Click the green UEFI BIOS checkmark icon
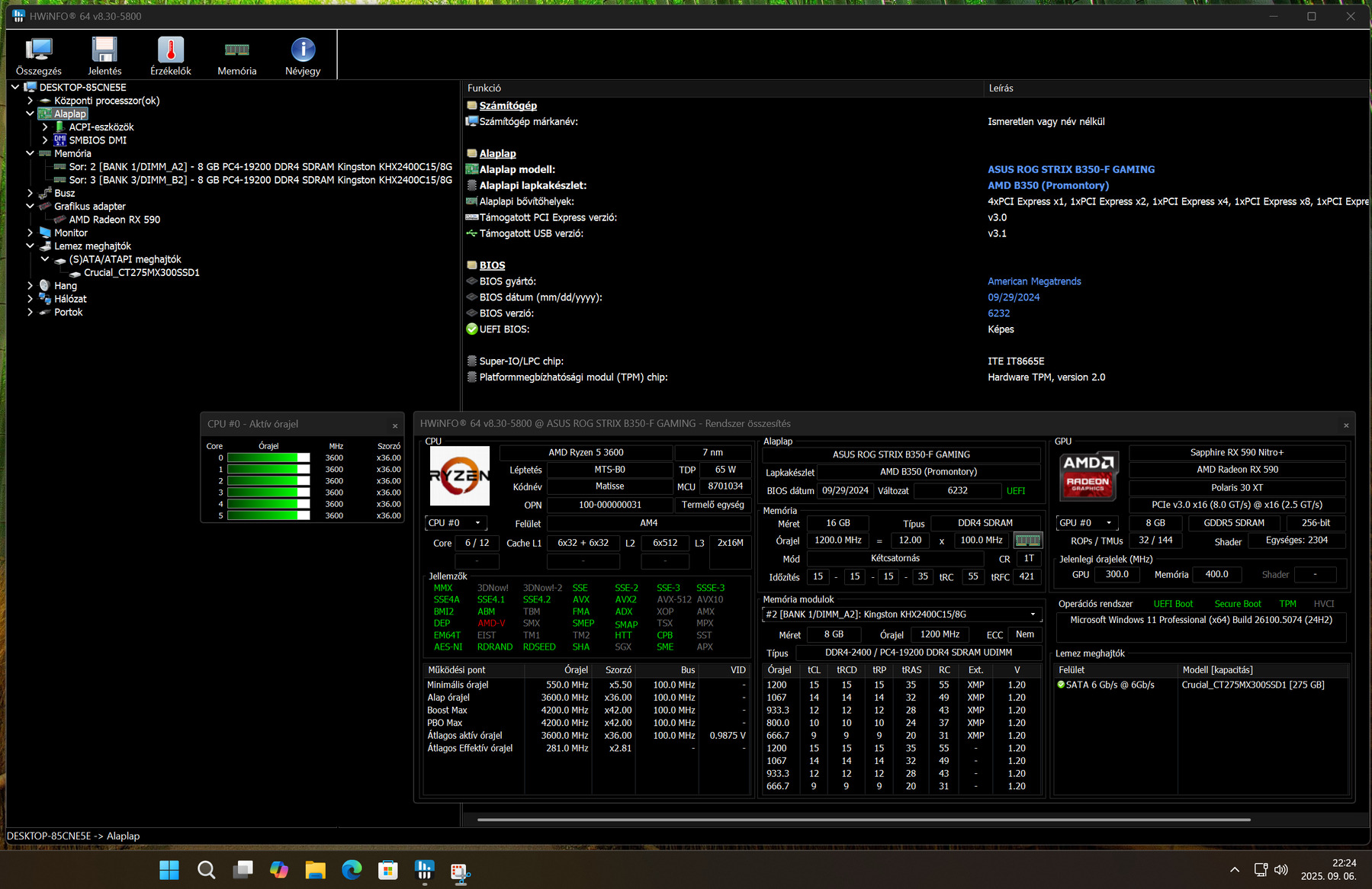 pyautogui.click(x=472, y=329)
